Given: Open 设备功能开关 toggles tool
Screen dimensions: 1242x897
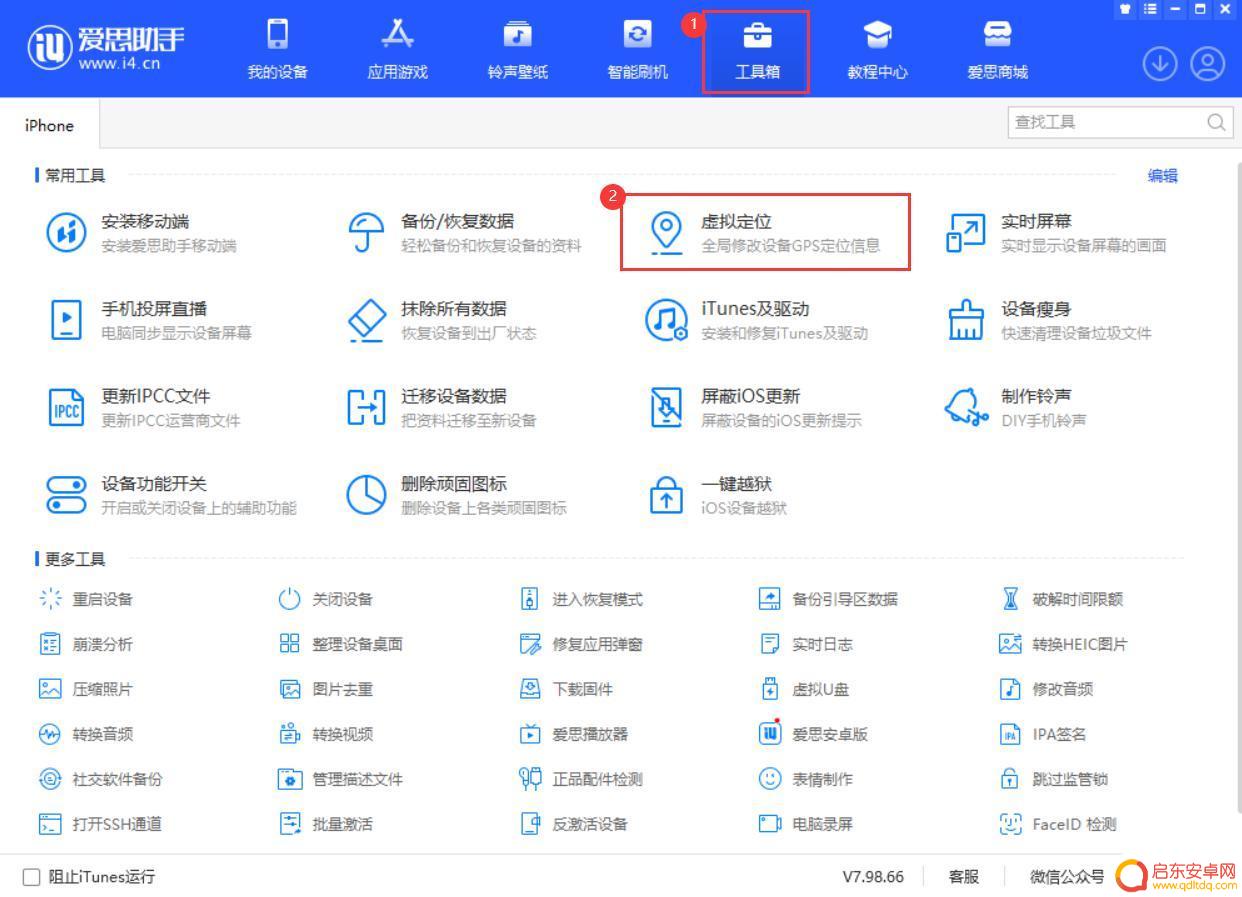Looking at the screenshot, I should click(x=172, y=495).
